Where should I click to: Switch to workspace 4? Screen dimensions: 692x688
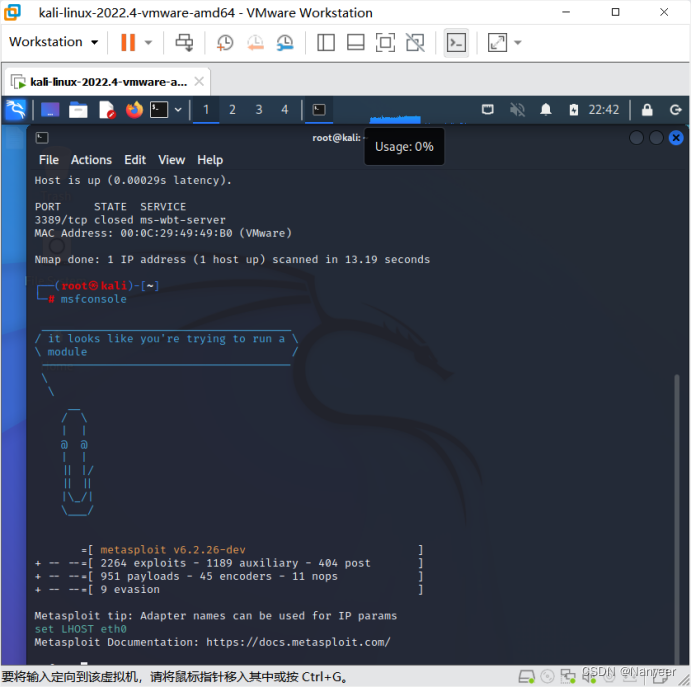pos(285,109)
